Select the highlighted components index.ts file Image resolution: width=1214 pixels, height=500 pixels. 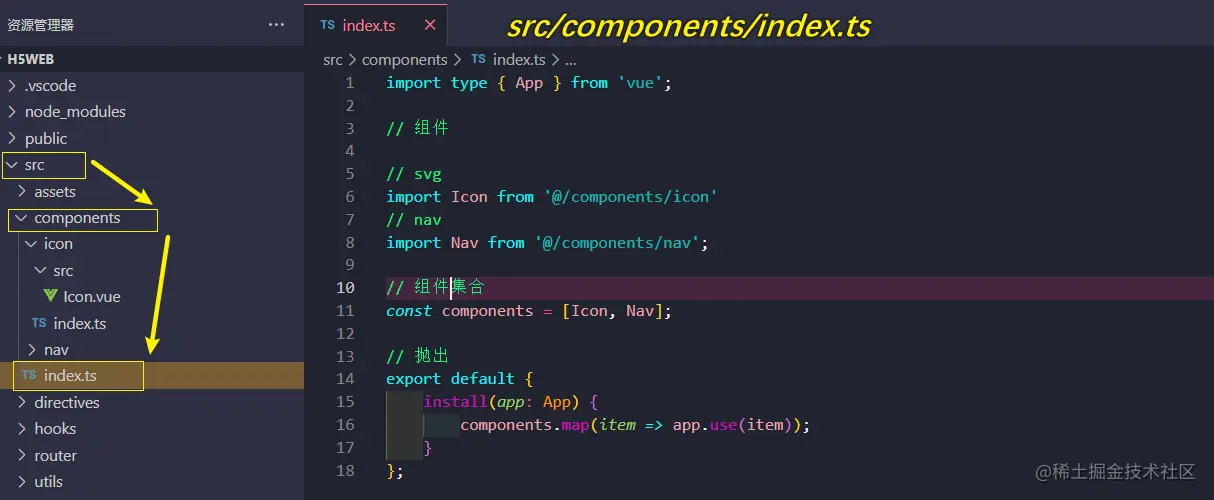pos(70,376)
